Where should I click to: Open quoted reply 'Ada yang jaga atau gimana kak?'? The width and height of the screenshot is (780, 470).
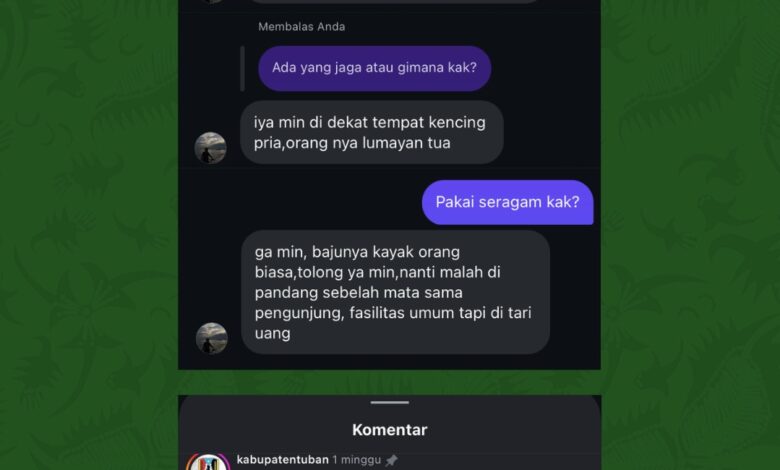375,68
